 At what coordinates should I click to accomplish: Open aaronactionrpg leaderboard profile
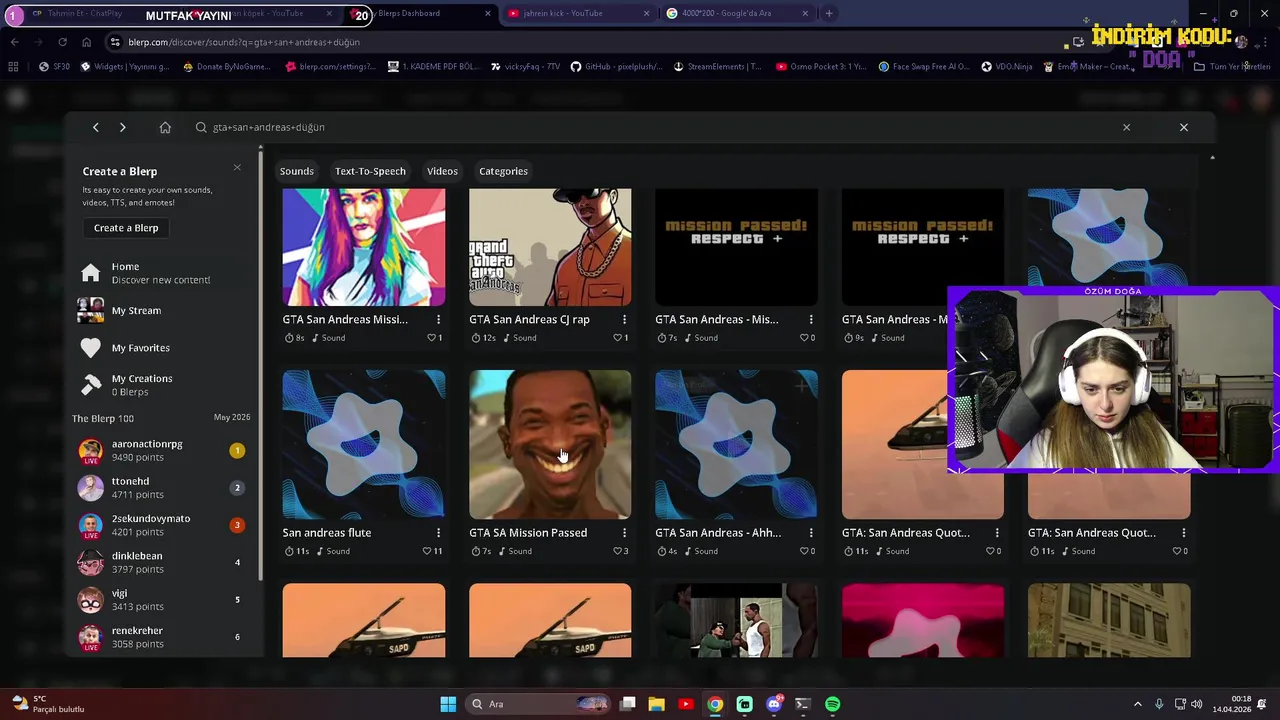(163, 451)
